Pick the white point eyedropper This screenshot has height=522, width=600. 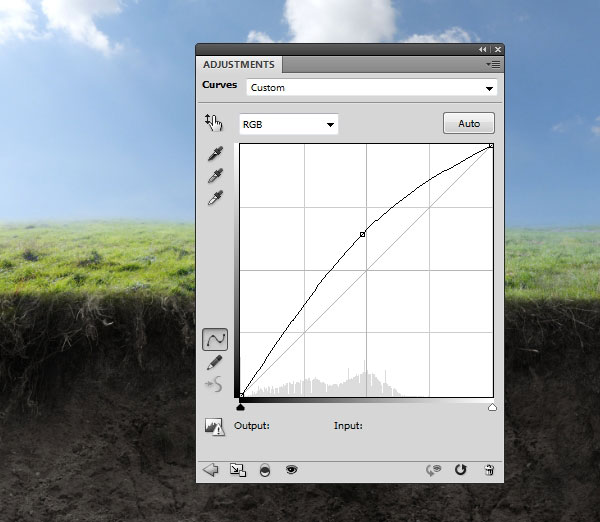(x=215, y=197)
